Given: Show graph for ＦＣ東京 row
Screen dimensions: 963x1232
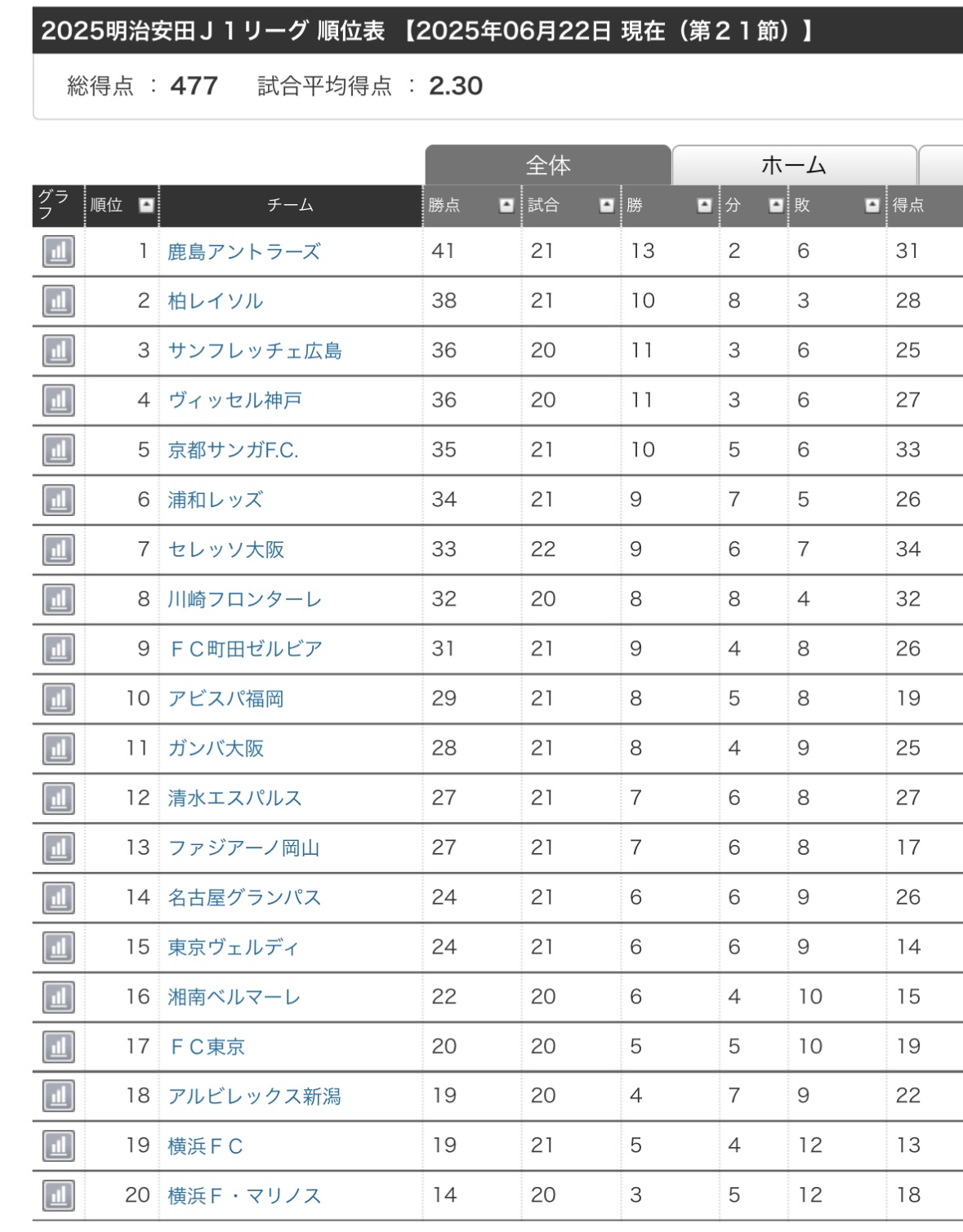Looking at the screenshot, I should pyautogui.click(x=58, y=1047).
